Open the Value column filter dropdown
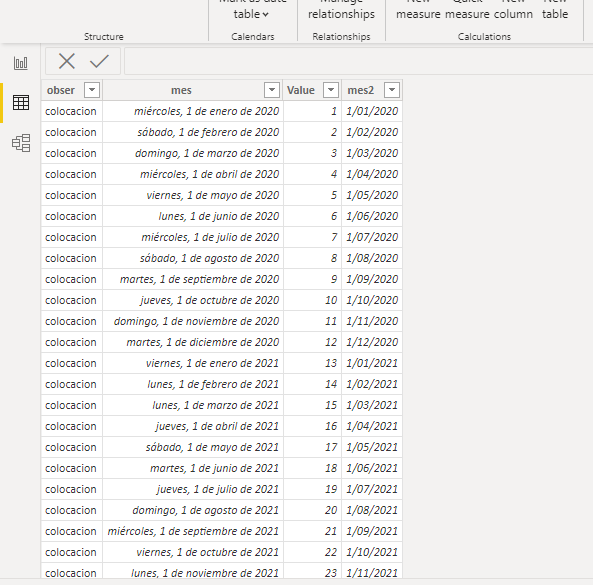This screenshot has height=585, width=593. pos(331,90)
